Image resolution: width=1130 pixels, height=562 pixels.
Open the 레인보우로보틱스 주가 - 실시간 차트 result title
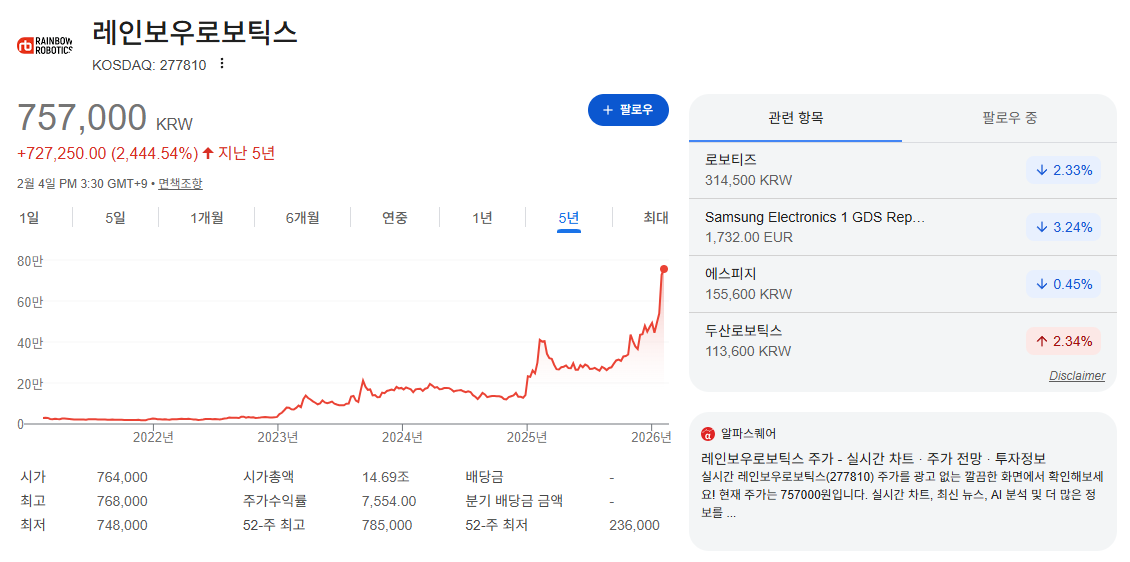pos(873,459)
